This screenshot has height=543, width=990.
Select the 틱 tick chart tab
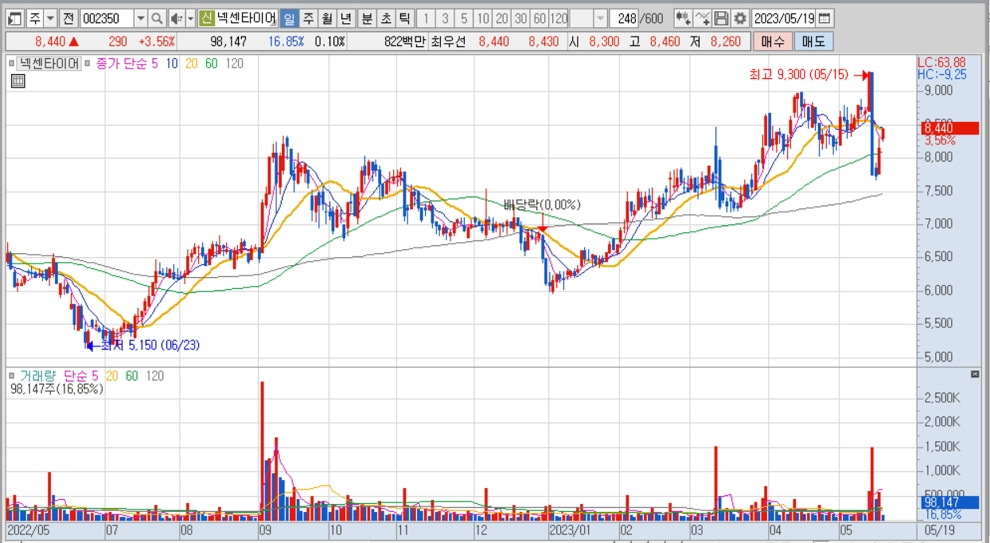pos(403,18)
